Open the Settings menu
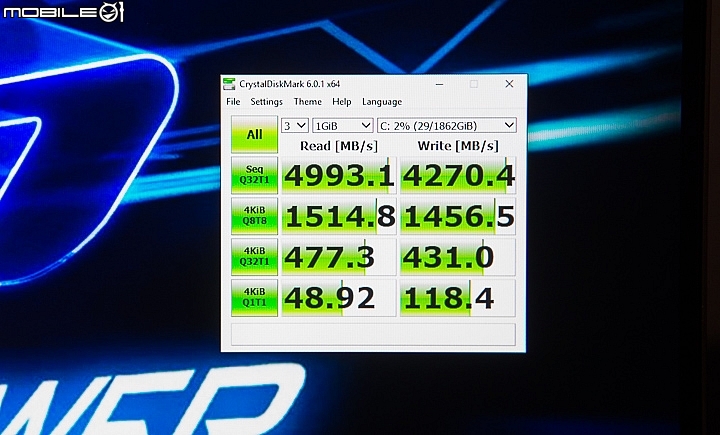 (266, 102)
